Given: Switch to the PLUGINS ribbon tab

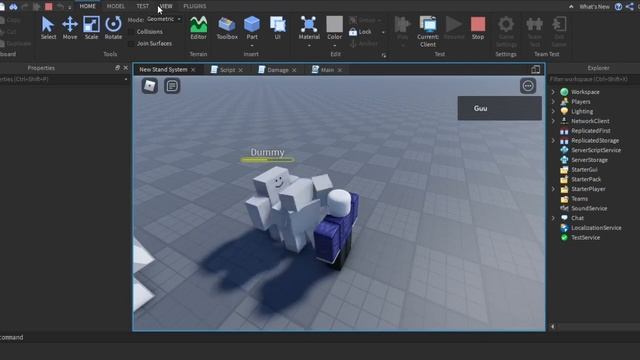Looking at the screenshot, I should click(x=195, y=6).
